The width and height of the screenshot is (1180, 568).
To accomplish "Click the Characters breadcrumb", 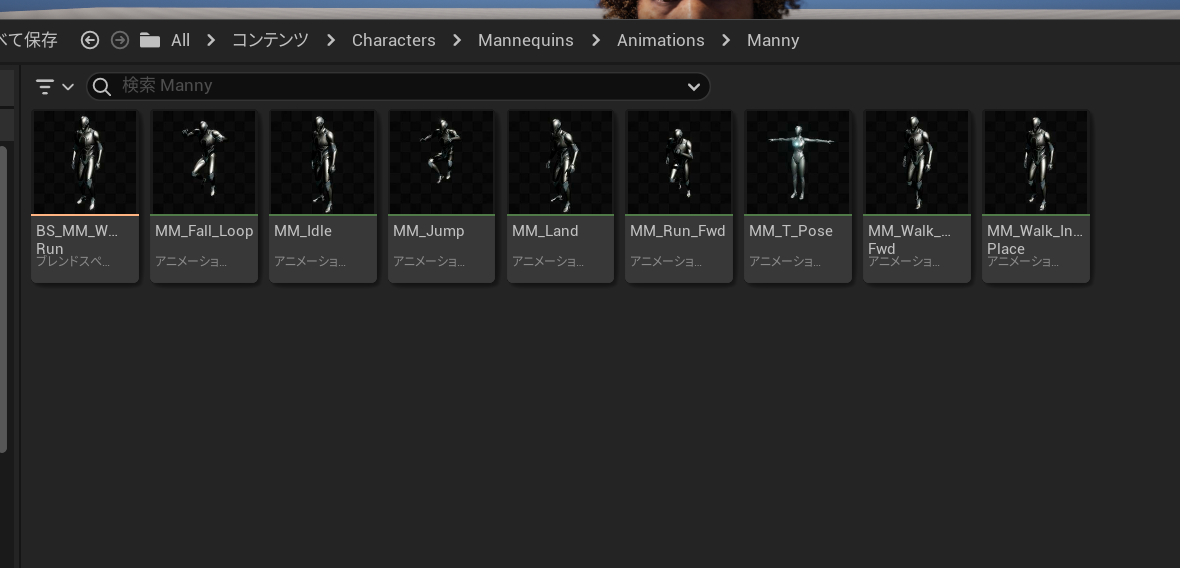I will (x=393, y=40).
